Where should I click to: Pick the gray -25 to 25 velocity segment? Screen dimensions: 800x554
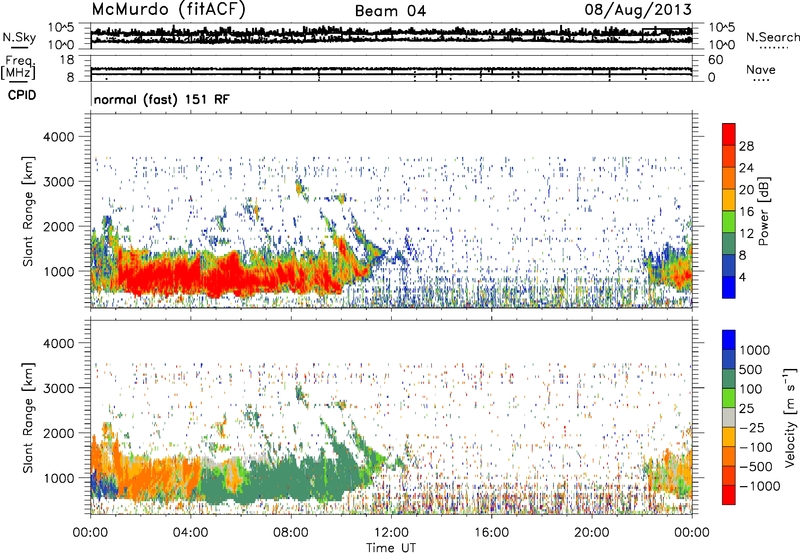(729, 418)
